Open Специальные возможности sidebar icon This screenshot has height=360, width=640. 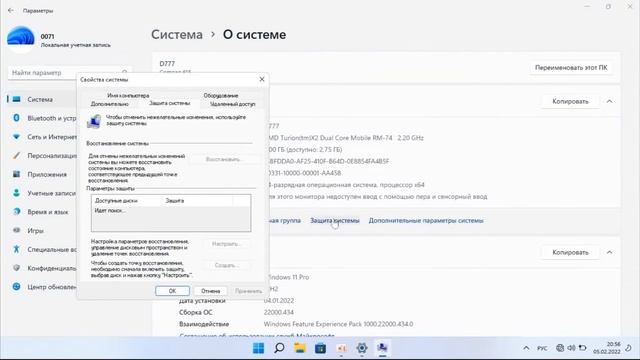[x=16, y=249]
